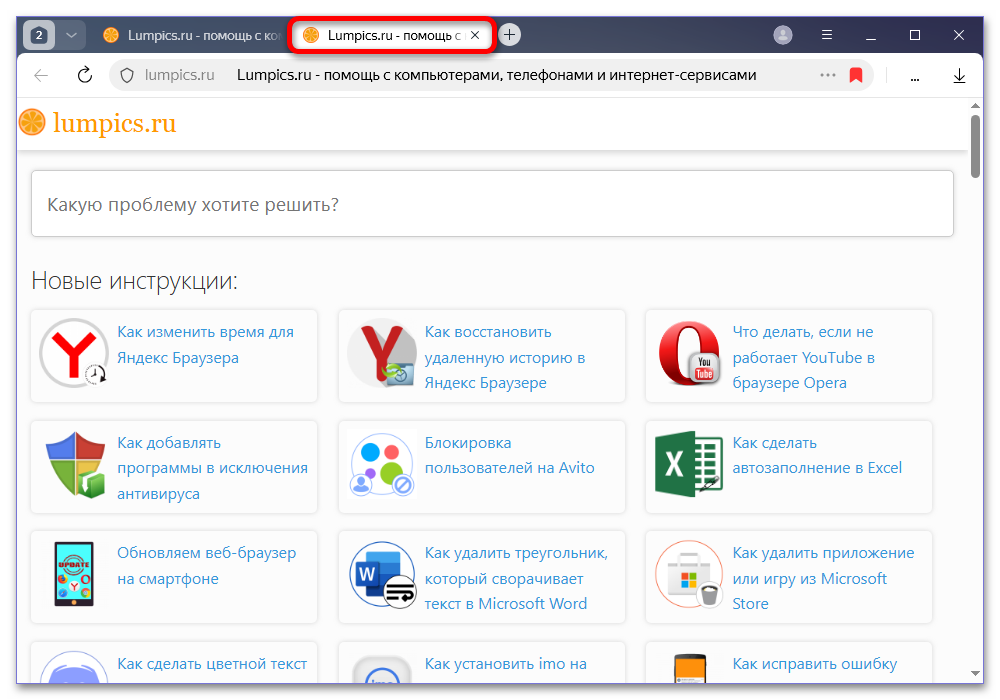
Task: Open "Как сделать автозаполнение в Excel"
Action: (817, 455)
